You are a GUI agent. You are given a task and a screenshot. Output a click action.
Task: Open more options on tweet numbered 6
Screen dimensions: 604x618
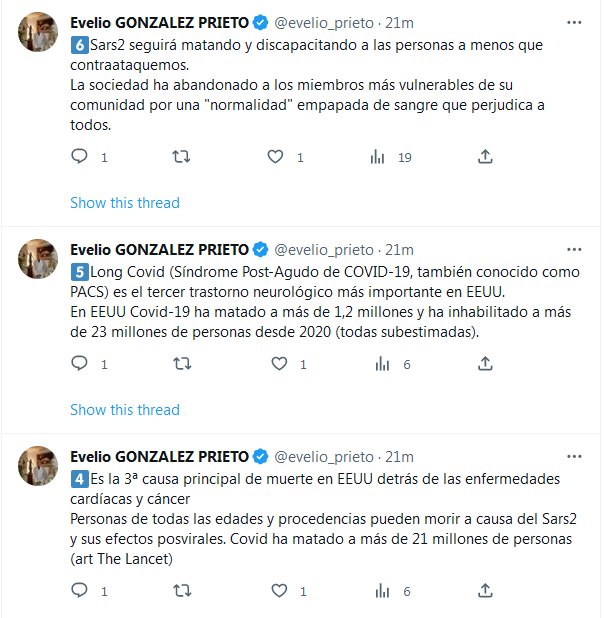coord(570,21)
